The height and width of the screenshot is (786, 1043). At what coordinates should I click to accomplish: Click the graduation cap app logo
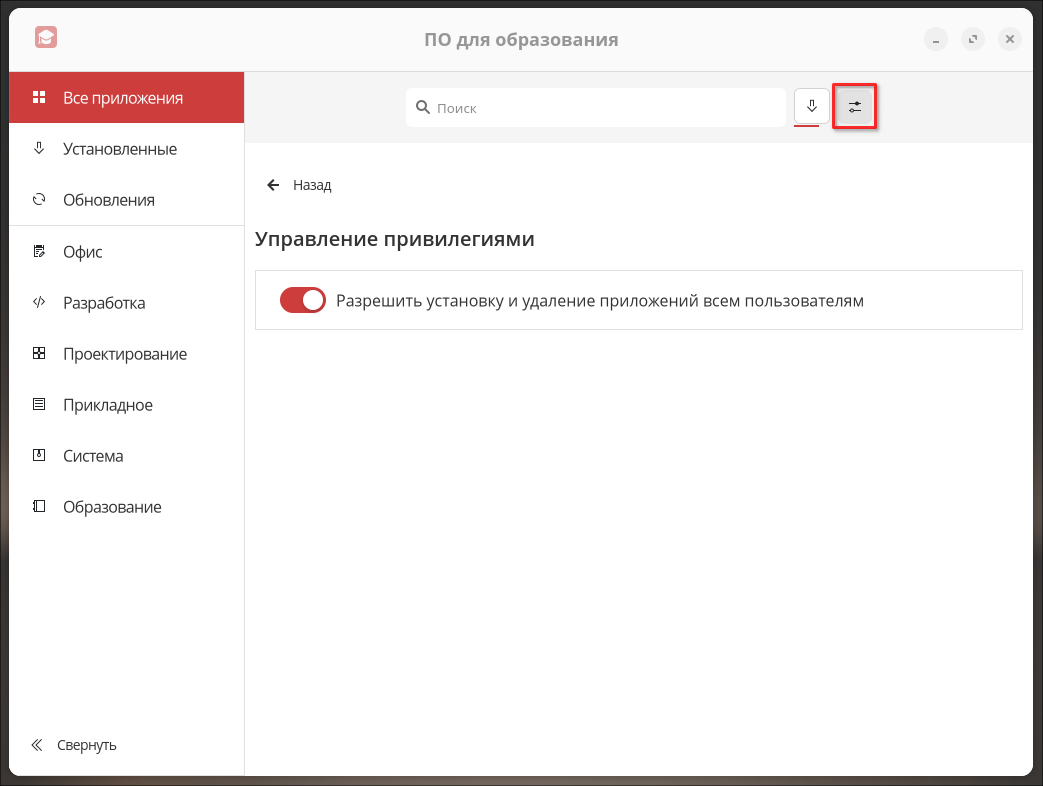tap(45, 38)
